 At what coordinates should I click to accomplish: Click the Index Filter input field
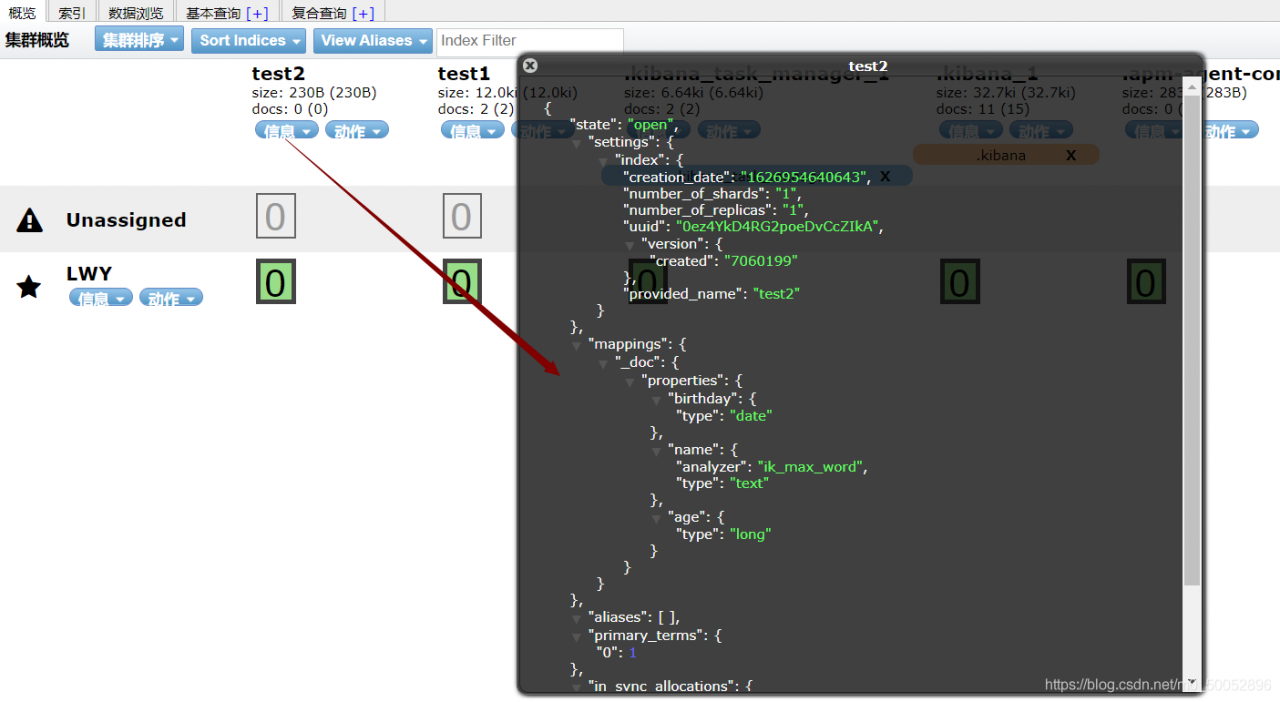(530, 41)
